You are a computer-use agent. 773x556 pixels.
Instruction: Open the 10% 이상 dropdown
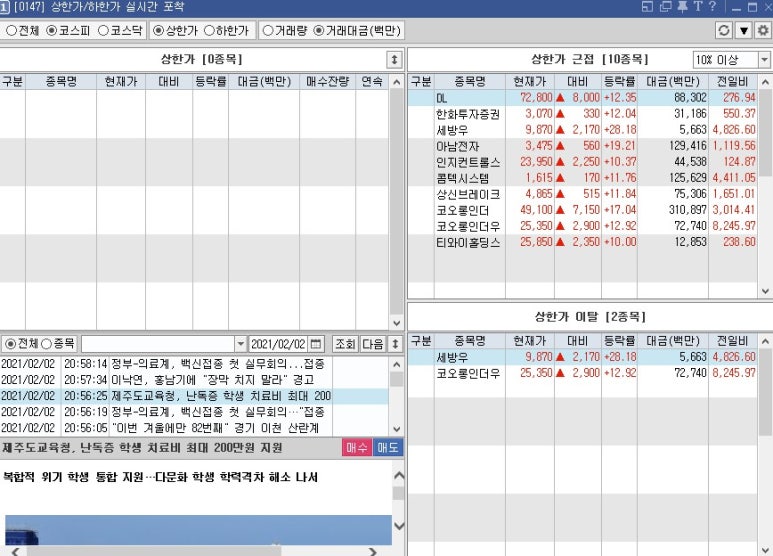[764, 60]
